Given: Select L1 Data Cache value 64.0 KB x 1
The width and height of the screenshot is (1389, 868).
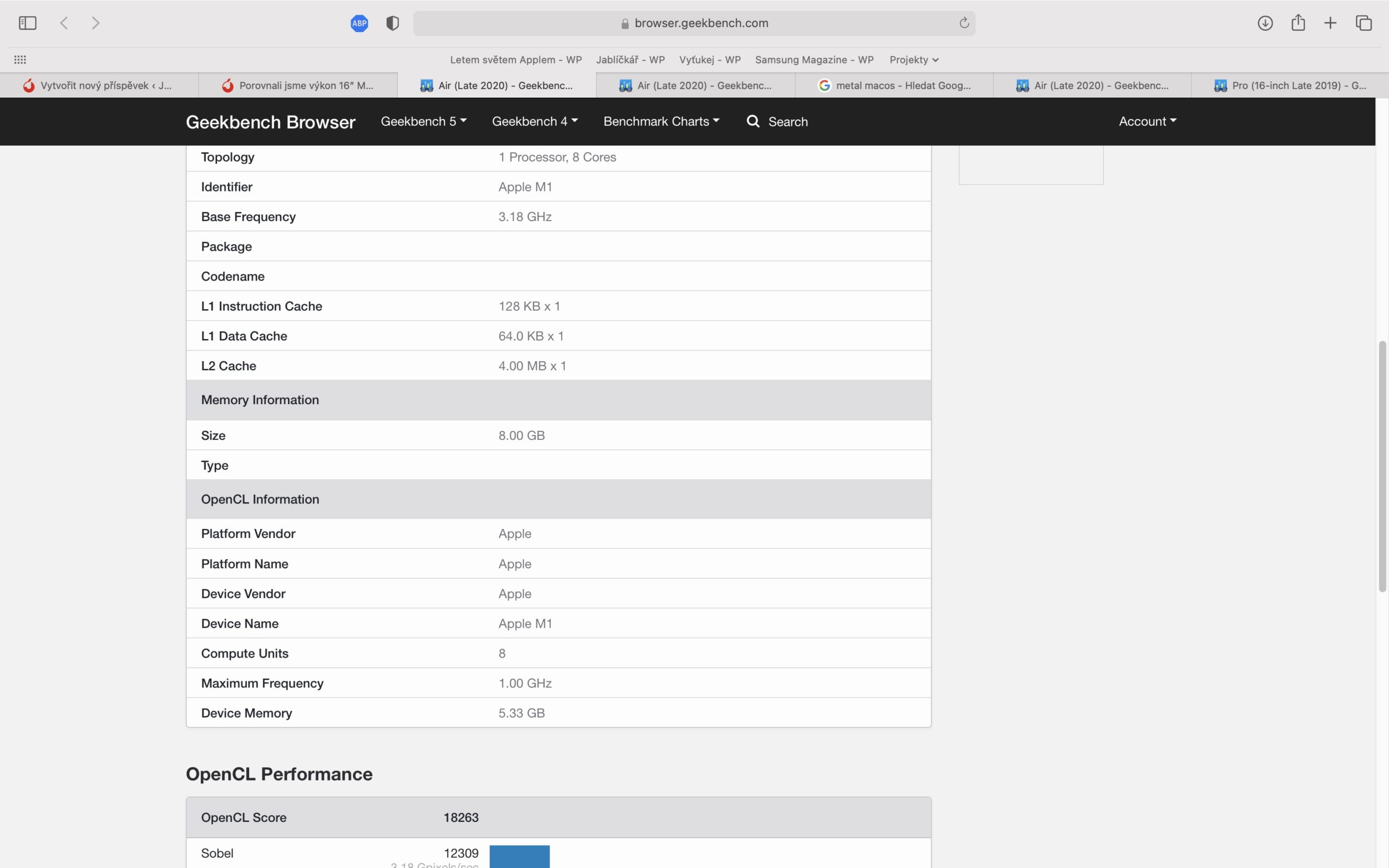Looking at the screenshot, I should [531, 336].
